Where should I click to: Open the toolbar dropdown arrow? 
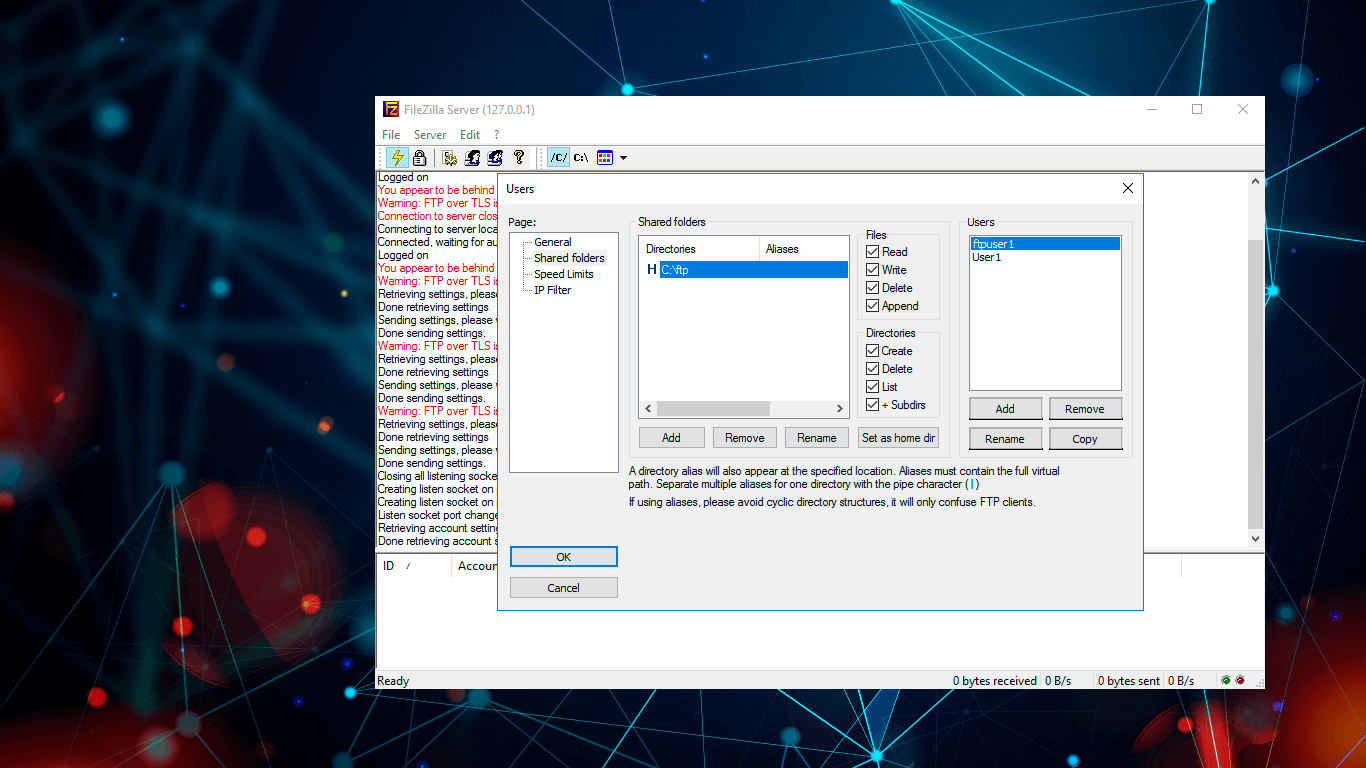coord(622,157)
